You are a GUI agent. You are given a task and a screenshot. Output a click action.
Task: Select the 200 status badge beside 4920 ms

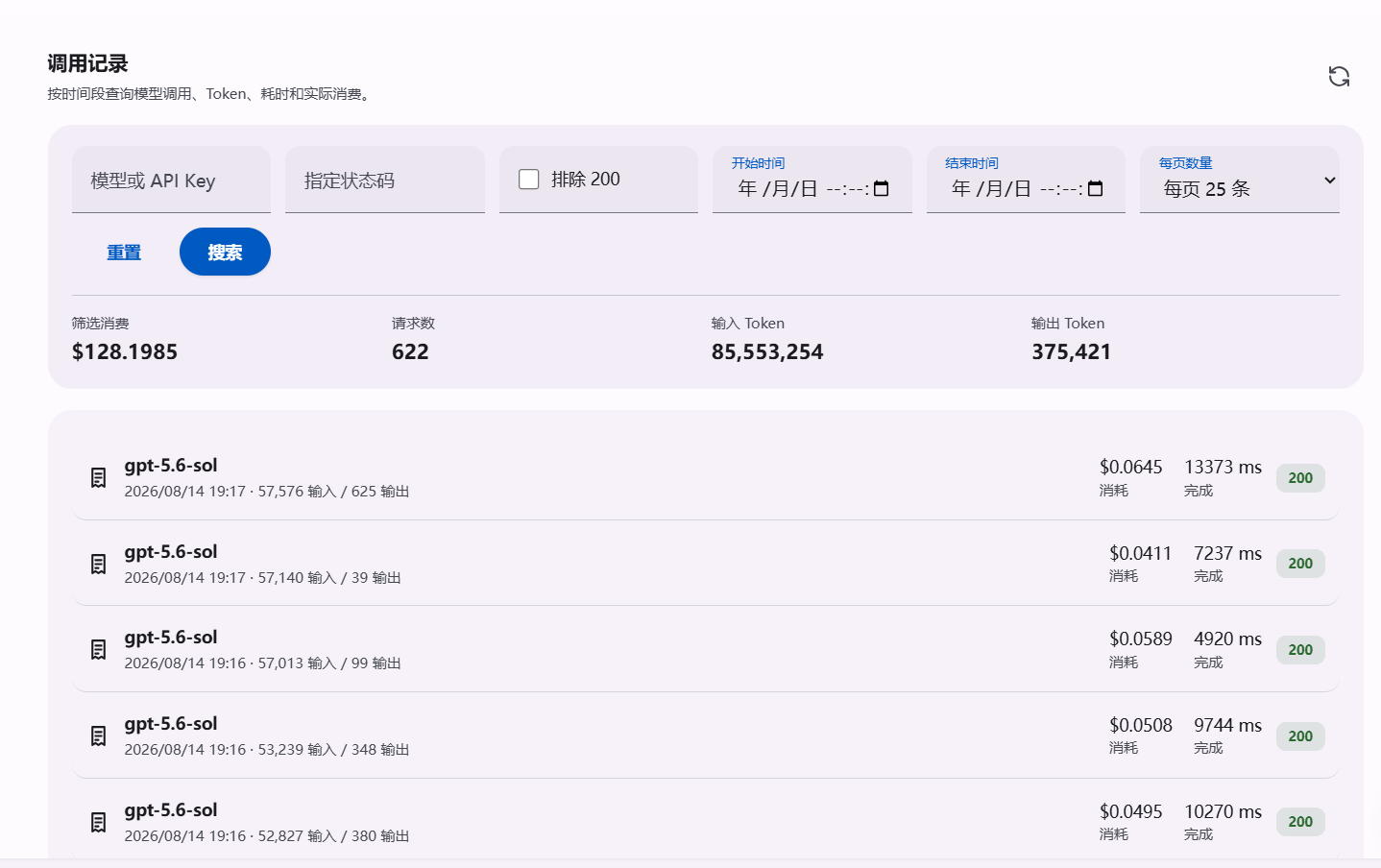point(1300,650)
